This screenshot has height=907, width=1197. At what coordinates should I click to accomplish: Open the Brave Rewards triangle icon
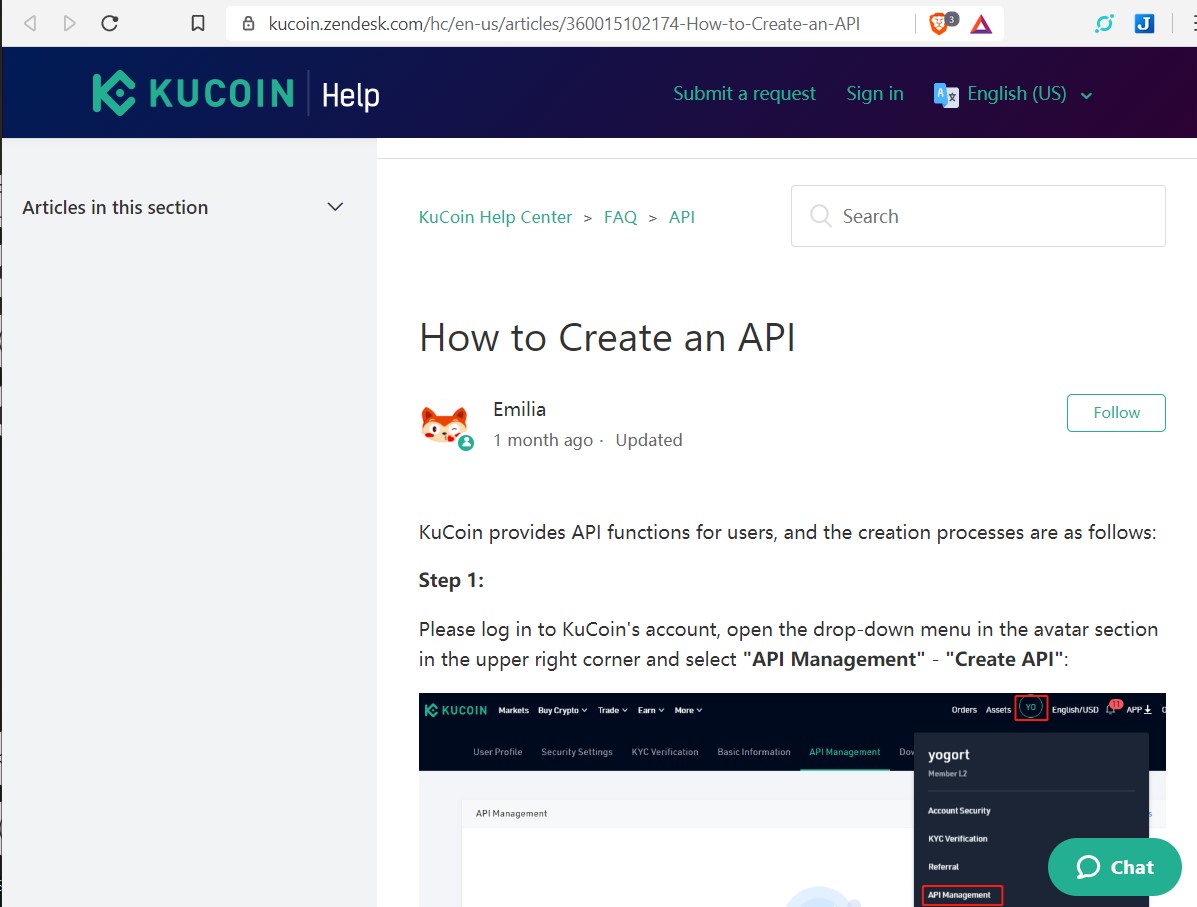(981, 24)
